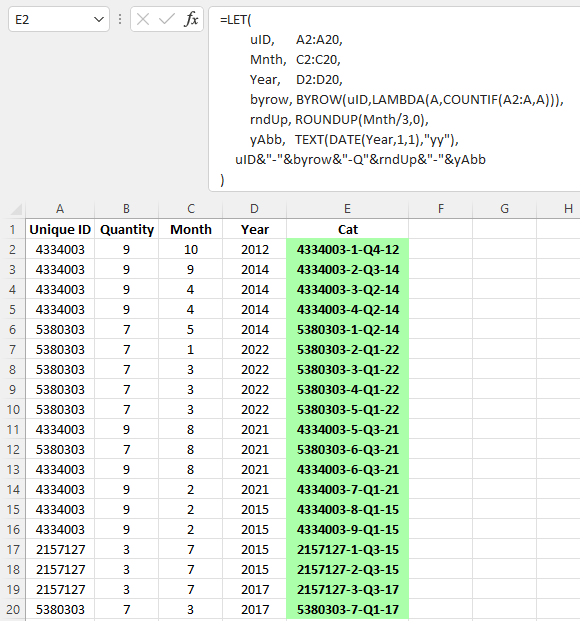
Task: Click the Quantity header cell
Action: 127,229
